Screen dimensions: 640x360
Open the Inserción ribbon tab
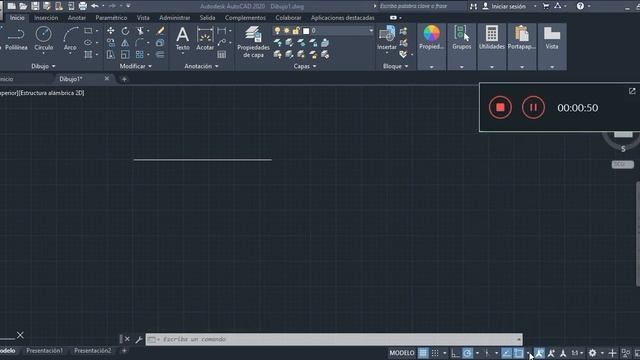coord(46,18)
